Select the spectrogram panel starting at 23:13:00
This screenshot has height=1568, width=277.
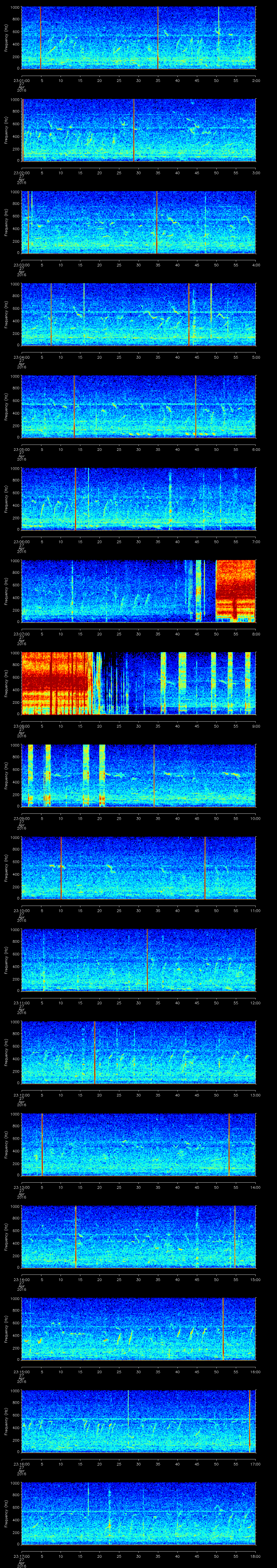click(x=139, y=1144)
